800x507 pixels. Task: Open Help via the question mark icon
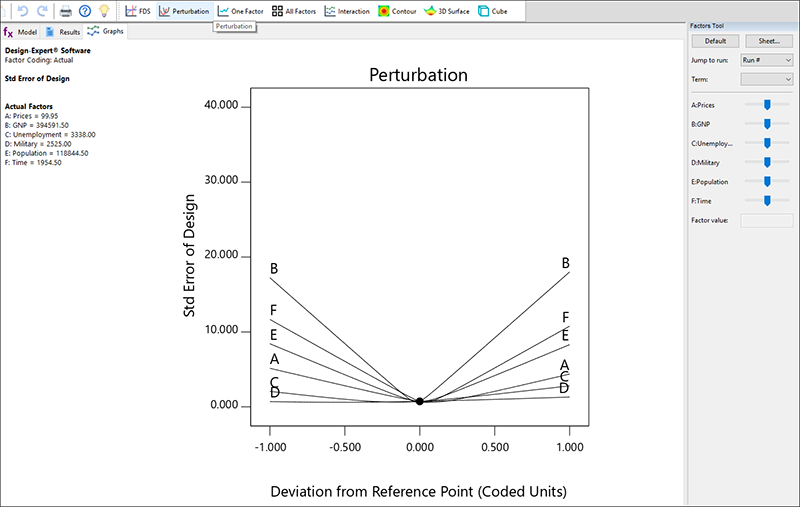85,11
